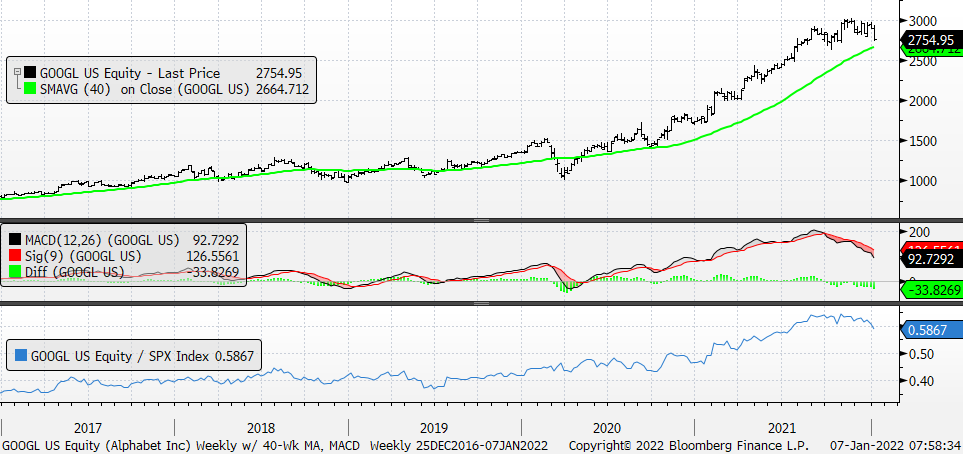This screenshot has height=454, width=963.
Task: Click the 3000 price axis label
Action: click(x=922, y=21)
